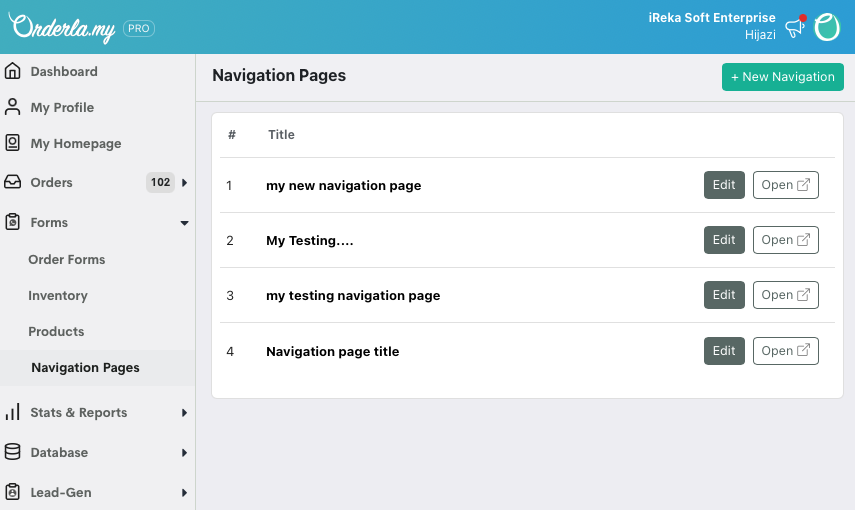Expand the Orders submenu arrow
This screenshot has width=855, height=510.
(184, 182)
